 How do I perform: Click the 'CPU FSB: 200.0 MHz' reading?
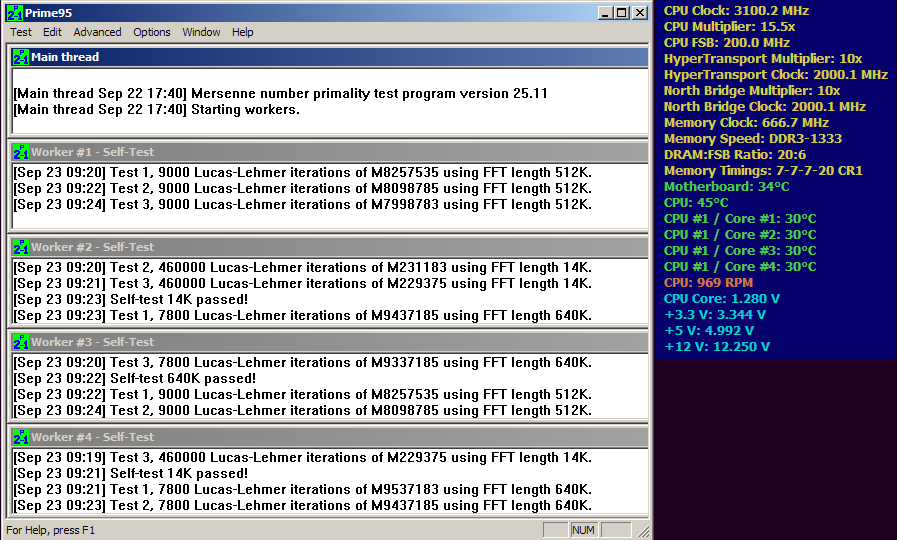(x=727, y=42)
